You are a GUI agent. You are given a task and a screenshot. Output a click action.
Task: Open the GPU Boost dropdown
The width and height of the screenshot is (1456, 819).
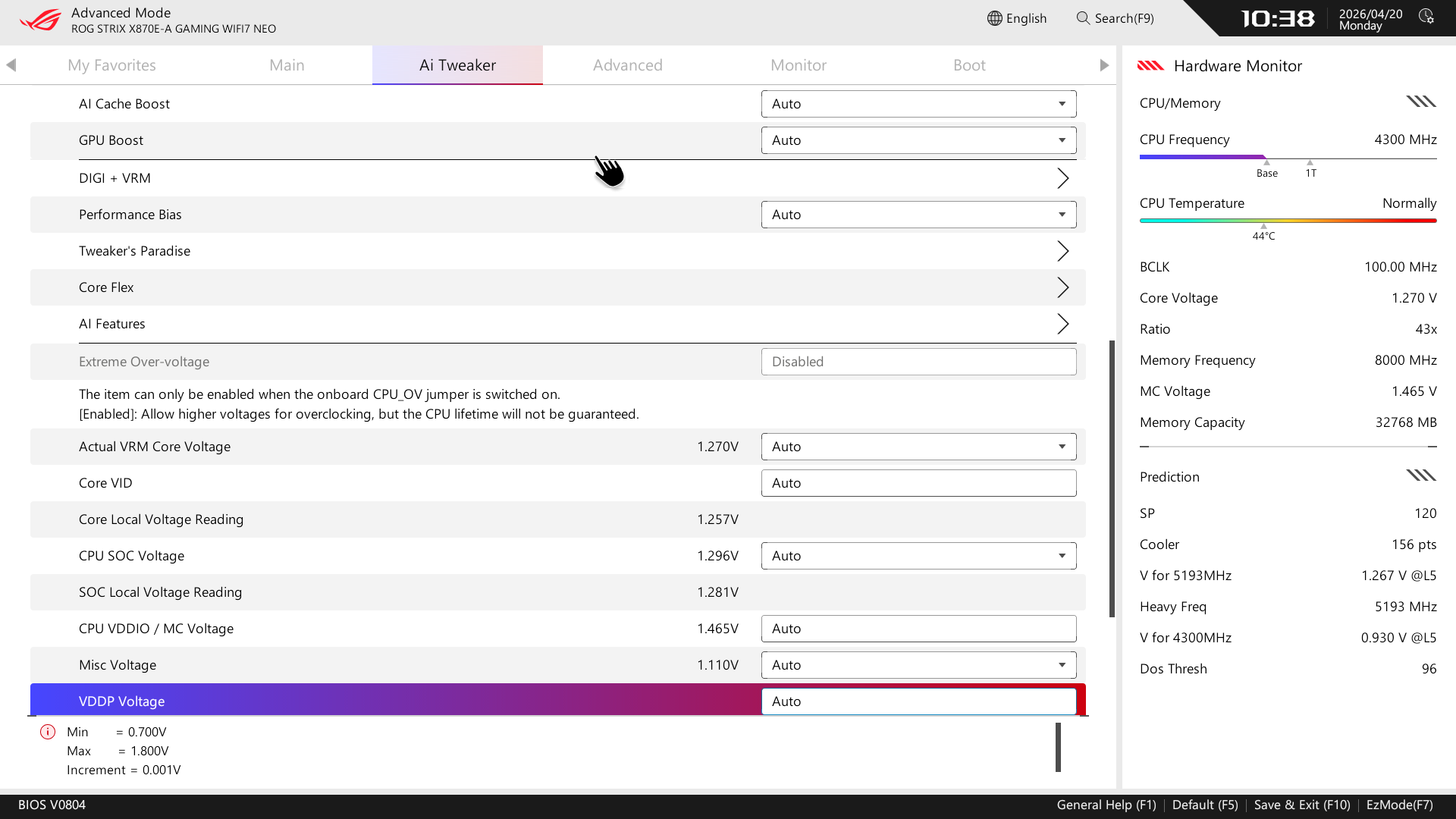918,140
